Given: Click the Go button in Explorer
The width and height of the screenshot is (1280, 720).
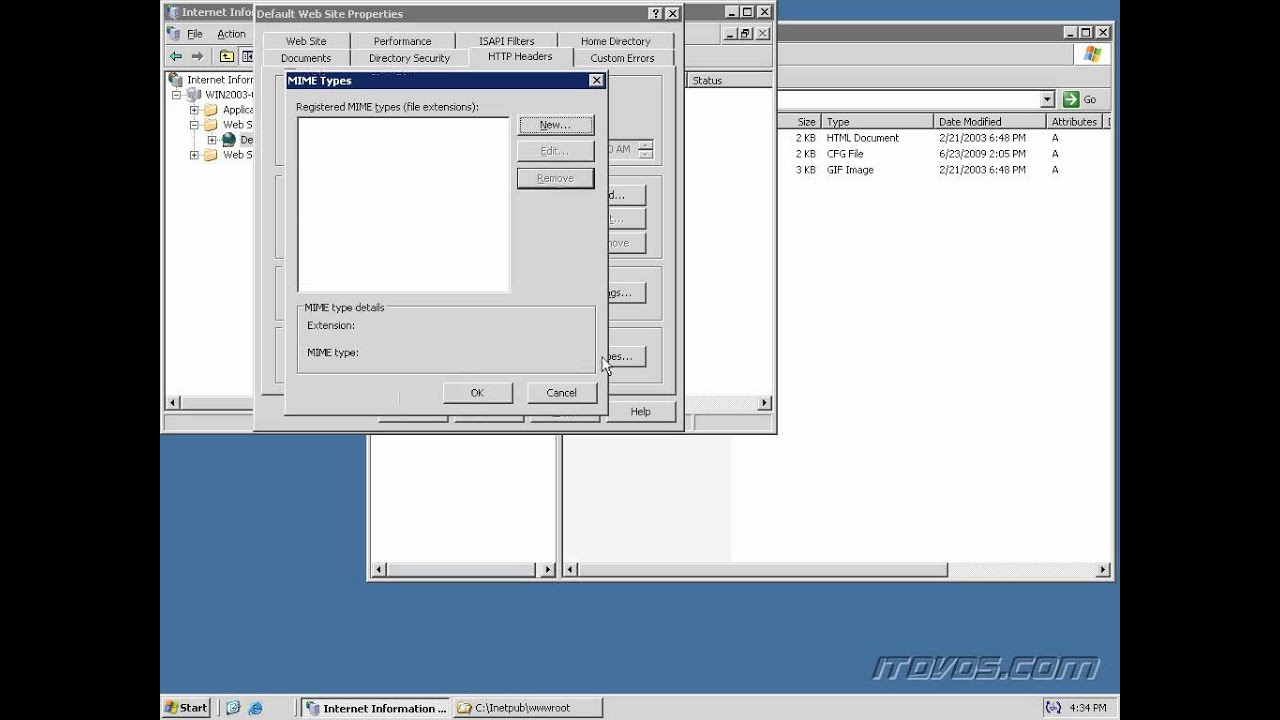Looking at the screenshot, I should [1080, 99].
